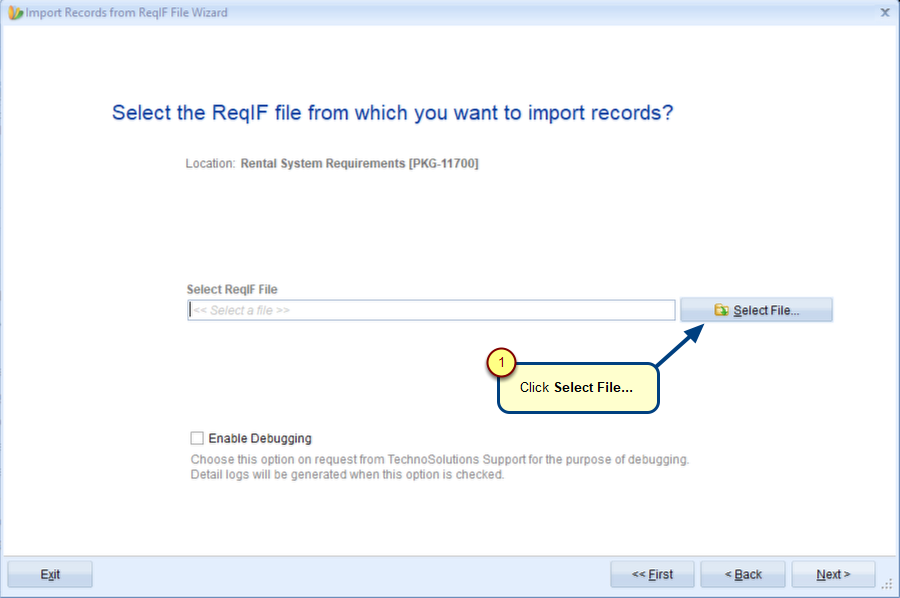Focus the Select ReqIF File path field
The height and width of the screenshot is (598, 900).
coord(431,310)
